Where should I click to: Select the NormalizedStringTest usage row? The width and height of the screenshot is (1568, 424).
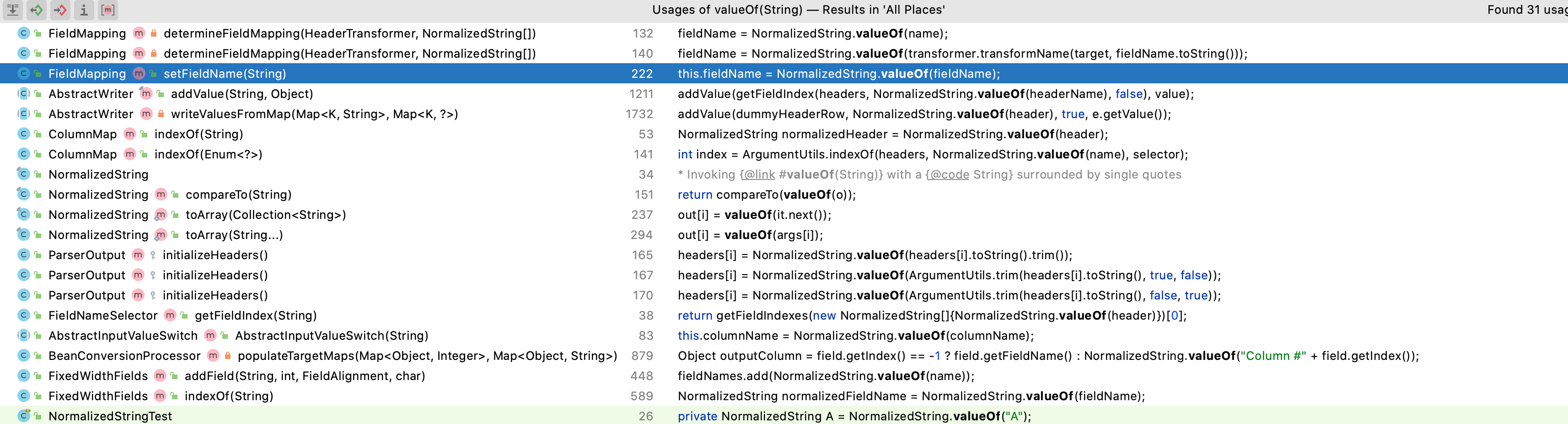tap(784, 415)
